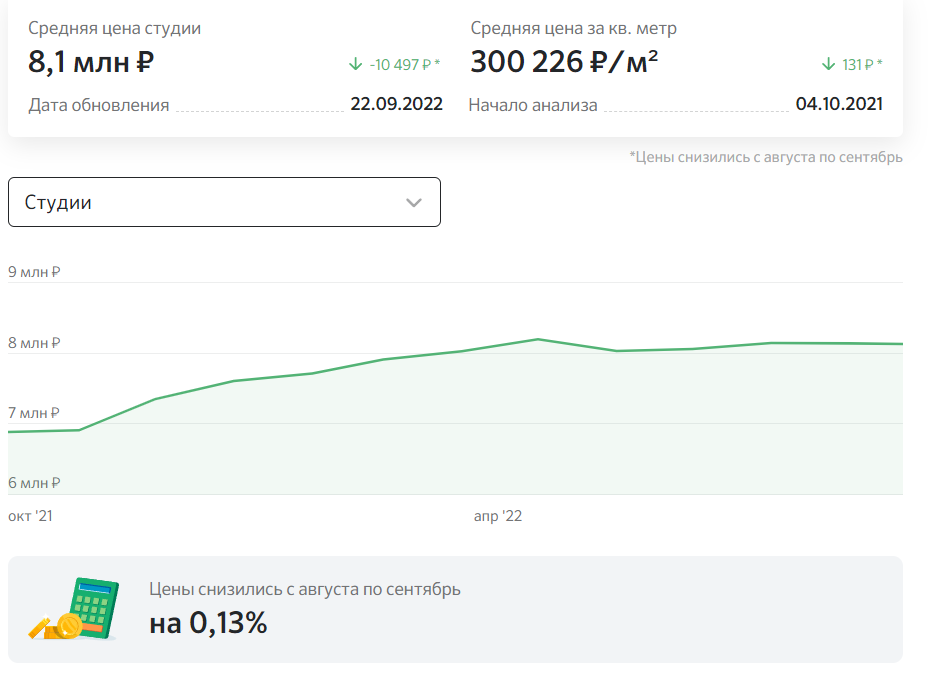
Task: Click the 'на 0,13%' price change figure
Action: [208, 624]
